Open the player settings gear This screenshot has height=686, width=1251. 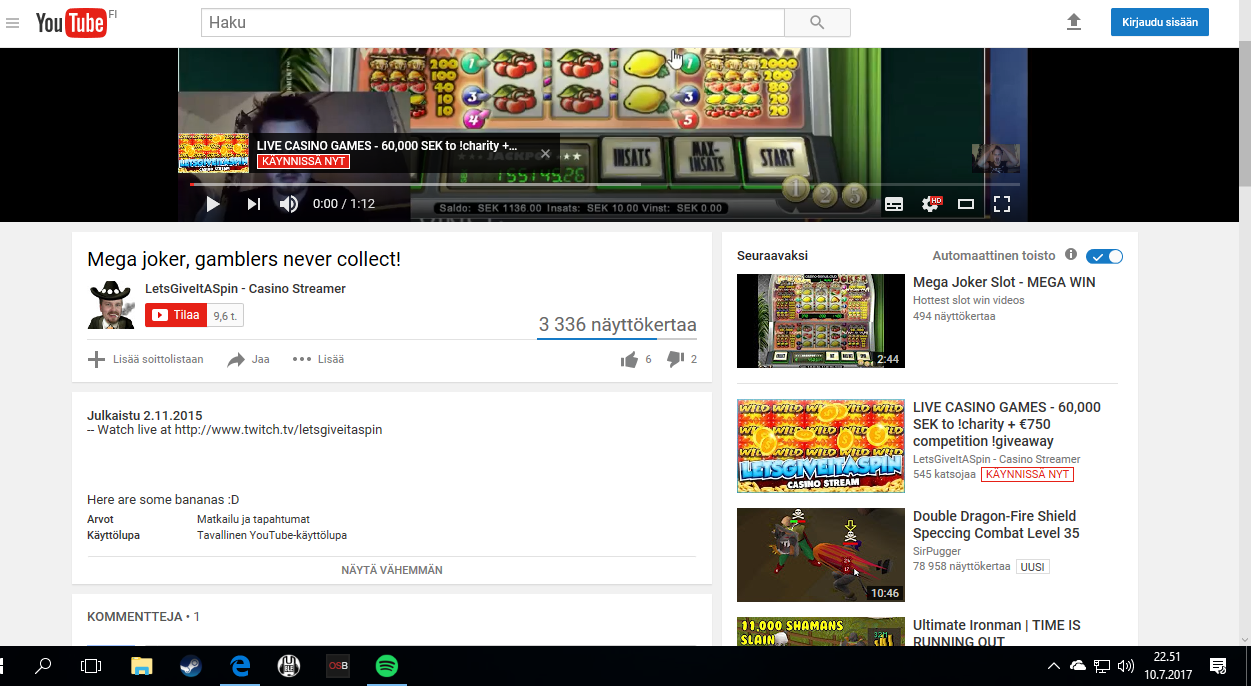click(x=931, y=204)
